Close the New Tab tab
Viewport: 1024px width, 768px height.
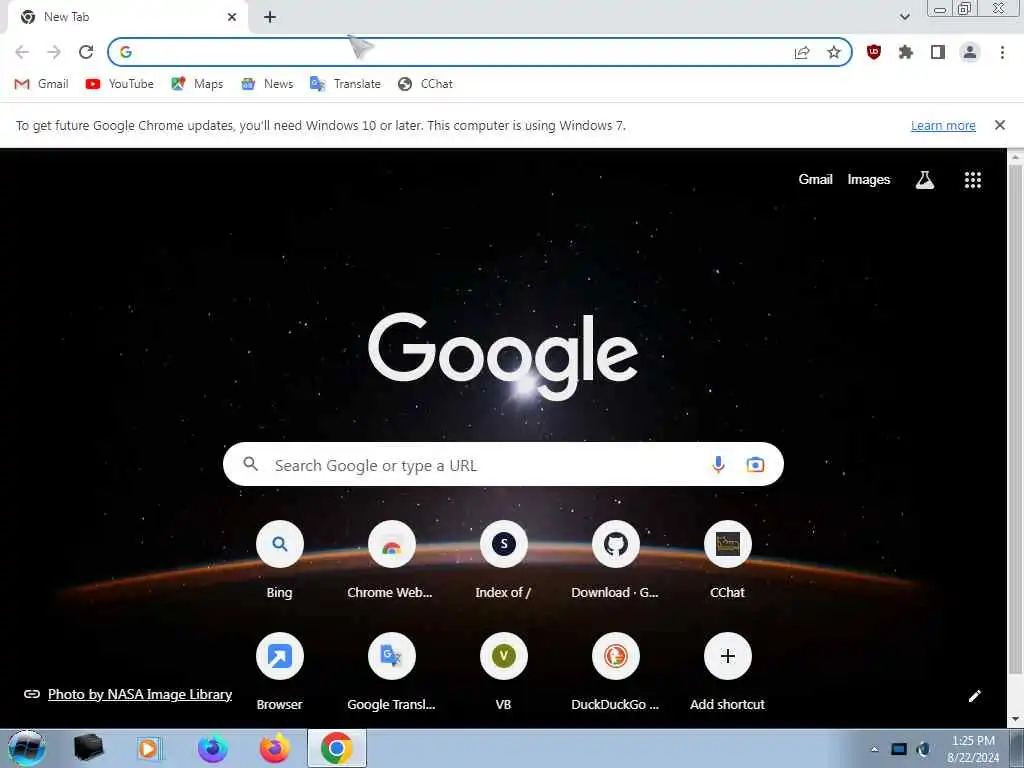click(x=232, y=17)
